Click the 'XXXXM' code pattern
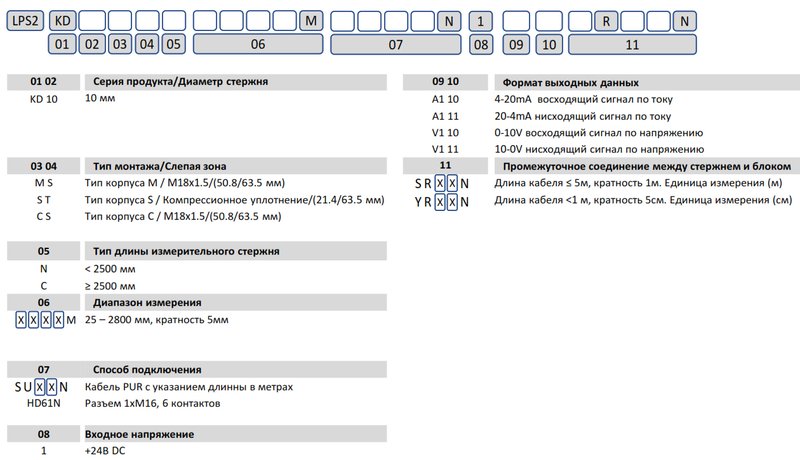 click(x=45, y=320)
